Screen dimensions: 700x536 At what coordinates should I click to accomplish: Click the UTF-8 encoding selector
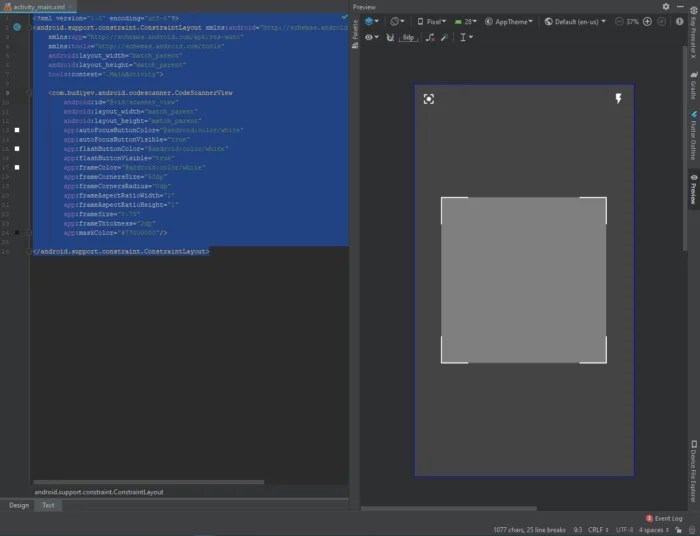point(625,530)
